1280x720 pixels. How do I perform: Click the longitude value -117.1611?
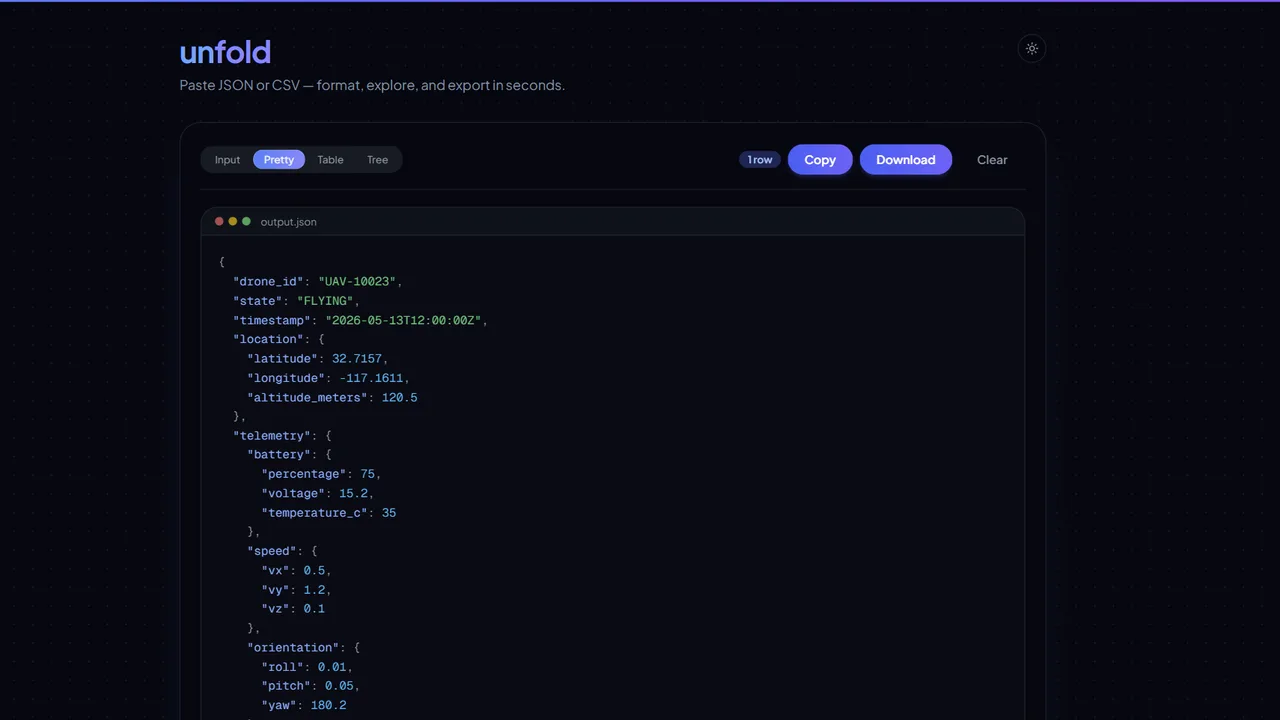click(372, 378)
